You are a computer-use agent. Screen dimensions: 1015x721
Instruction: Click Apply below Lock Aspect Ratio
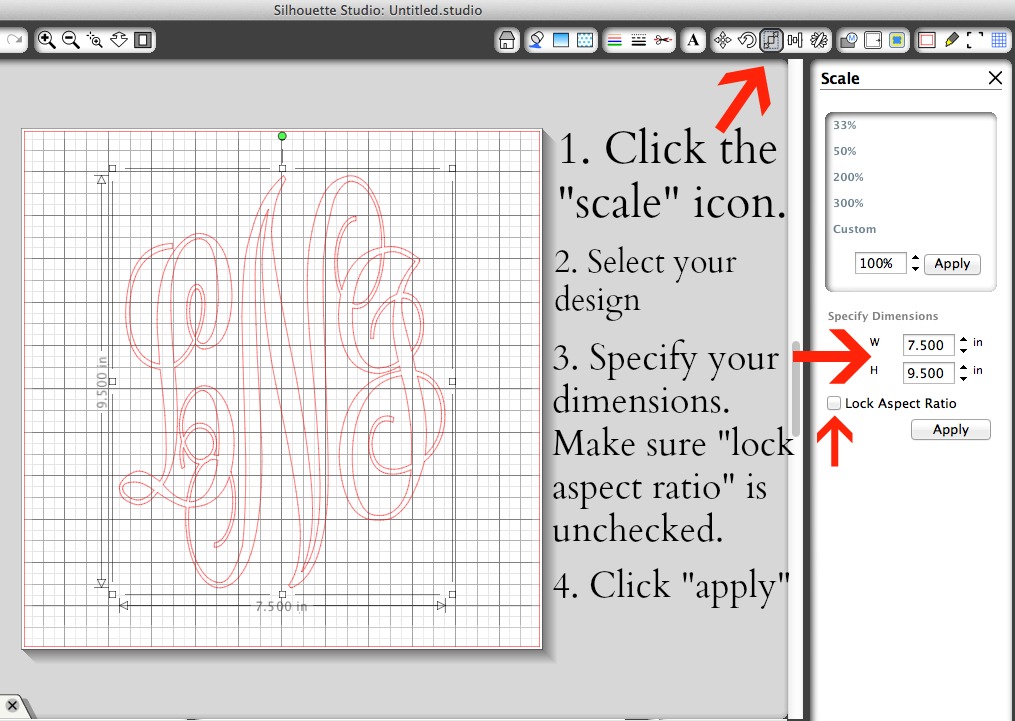tap(951, 430)
